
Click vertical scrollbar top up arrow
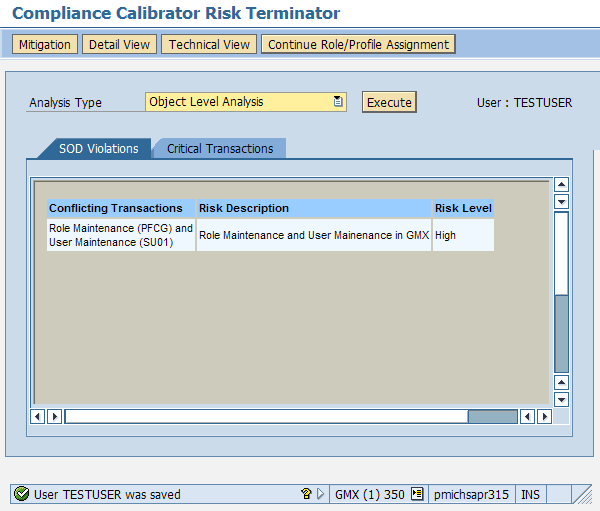[561, 185]
